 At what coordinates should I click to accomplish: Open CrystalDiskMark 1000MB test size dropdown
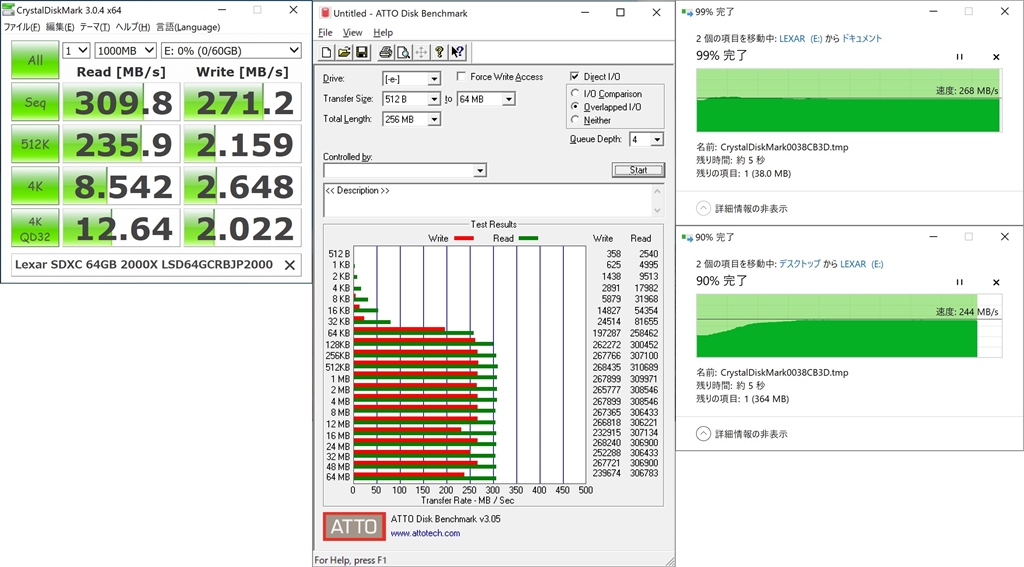(125, 50)
